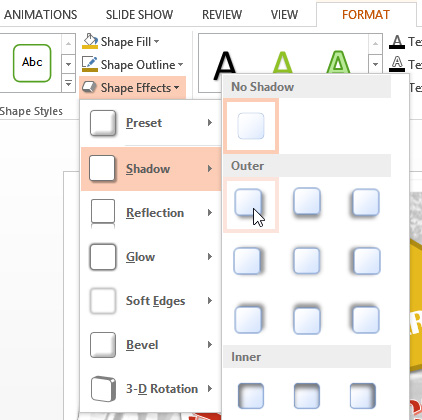Apply second Inner shadow preset
The image size is (422, 420).
click(307, 396)
